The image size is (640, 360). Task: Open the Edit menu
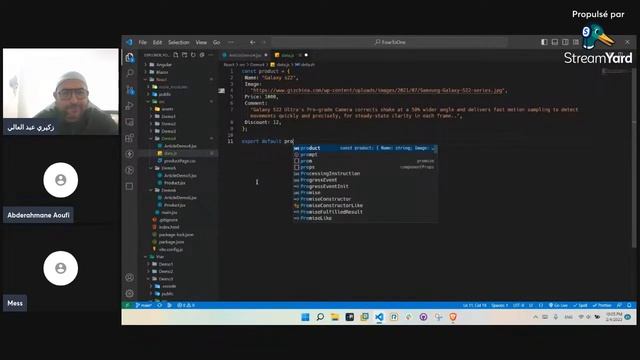pos(158,42)
